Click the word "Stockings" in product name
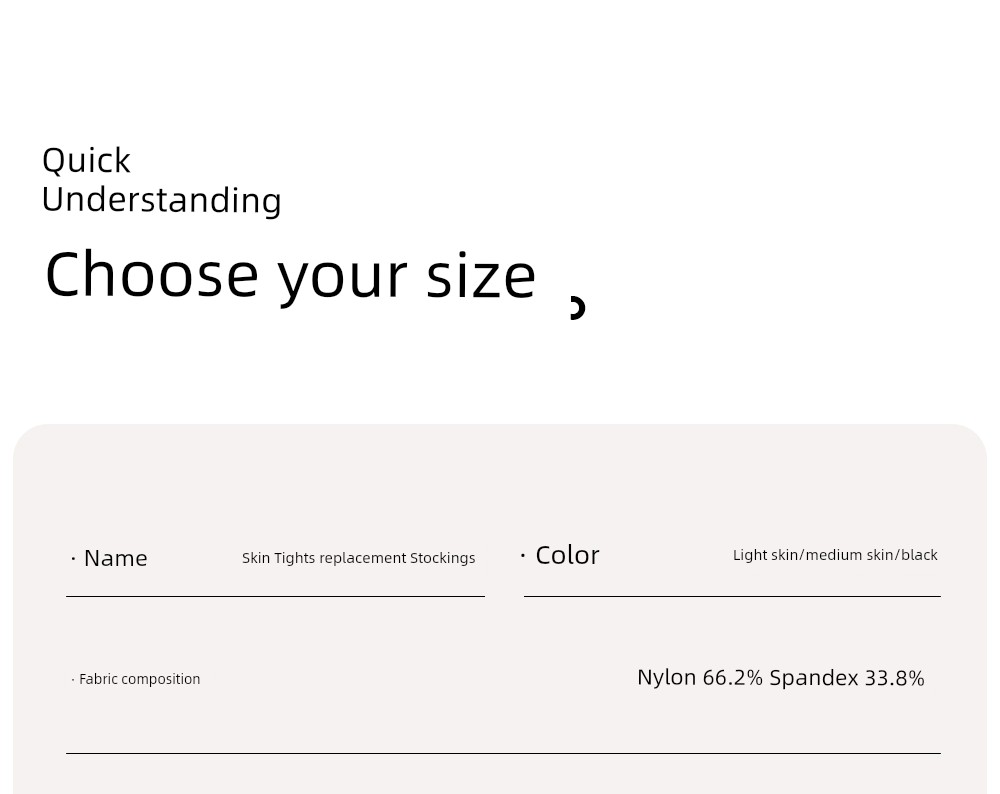This screenshot has width=1000, height=794. [443, 558]
